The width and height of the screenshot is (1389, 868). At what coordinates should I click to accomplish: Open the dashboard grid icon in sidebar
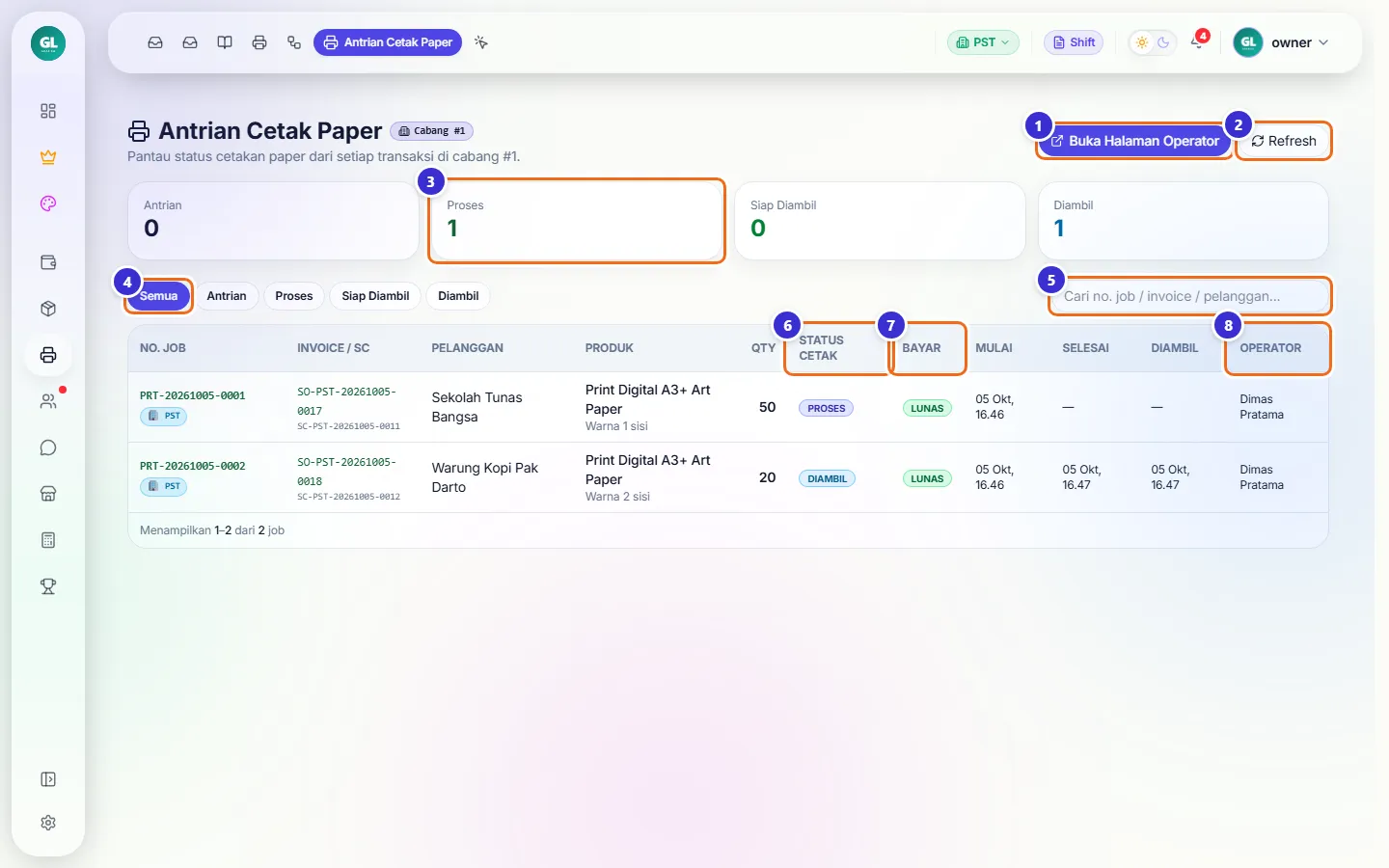pos(48,111)
